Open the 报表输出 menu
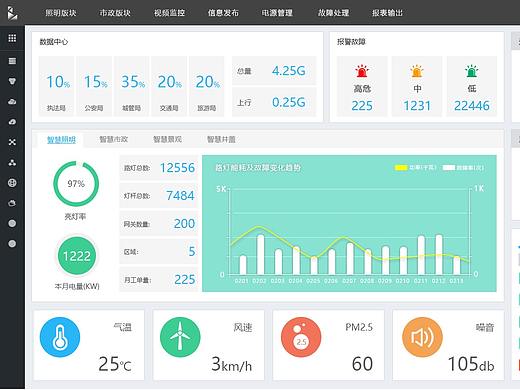Viewport: 520px width, 390px height. tap(387, 13)
